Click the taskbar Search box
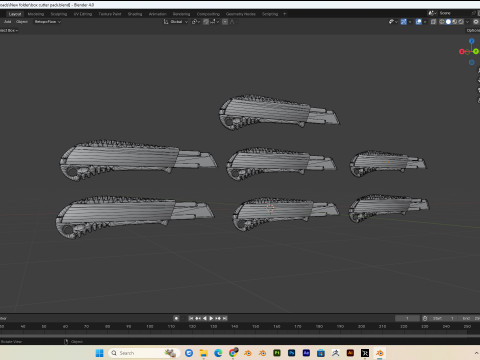This screenshot has width=480, height=360. click(x=144, y=353)
